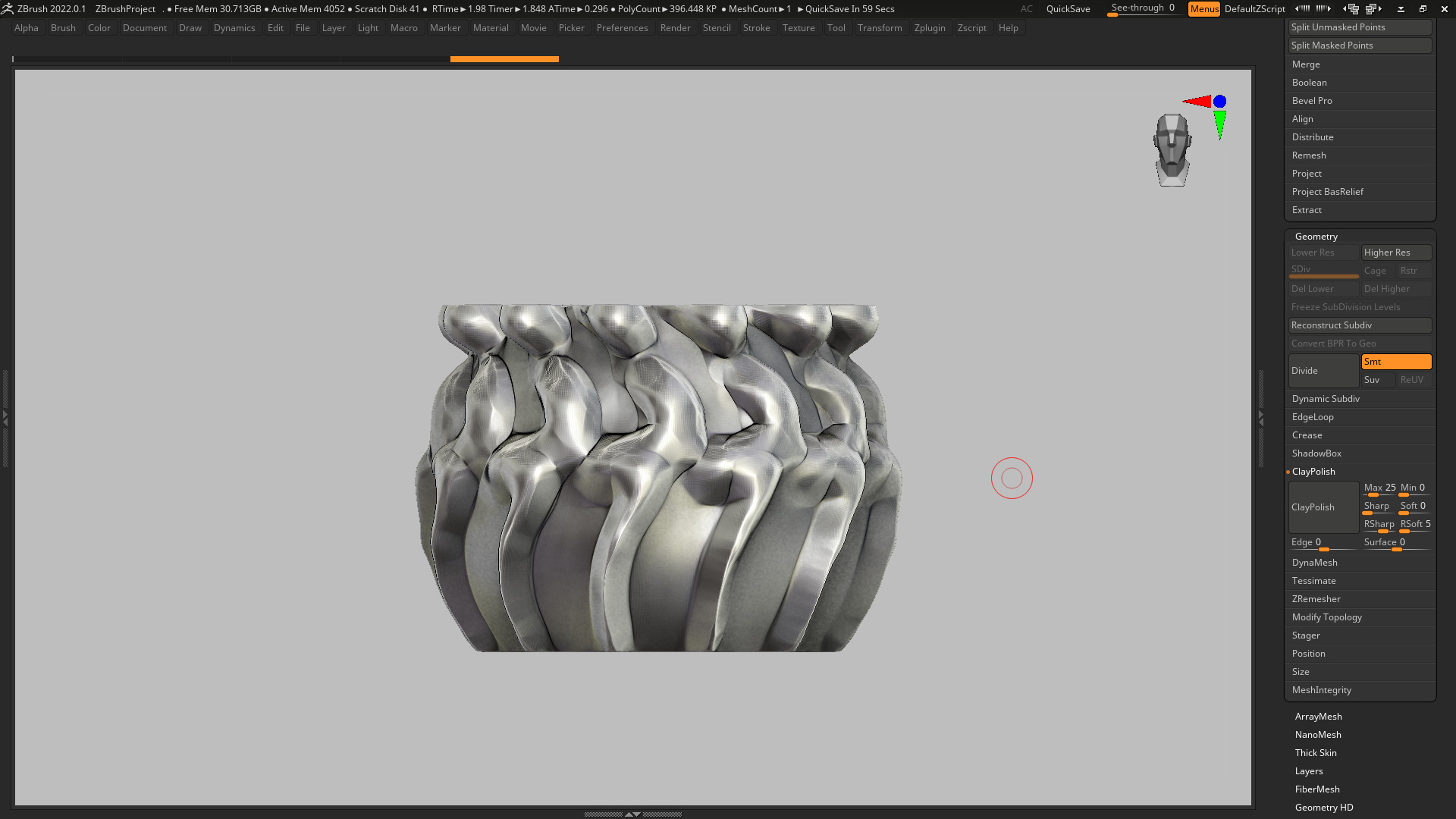This screenshot has height=819, width=1456.
Task: Click the DefaultZScript button
Action: pyautogui.click(x=1254, y=9)
